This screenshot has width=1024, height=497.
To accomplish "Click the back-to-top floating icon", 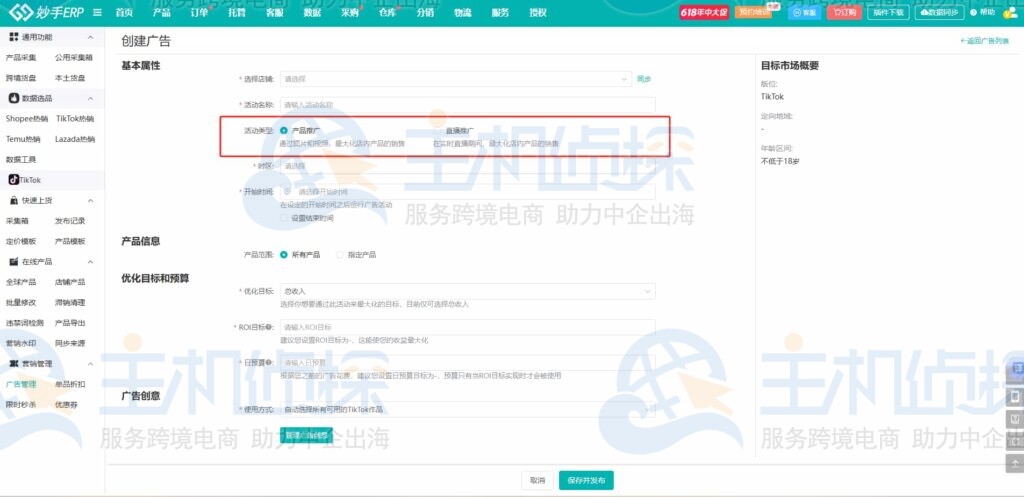I will coord(1015,463).
